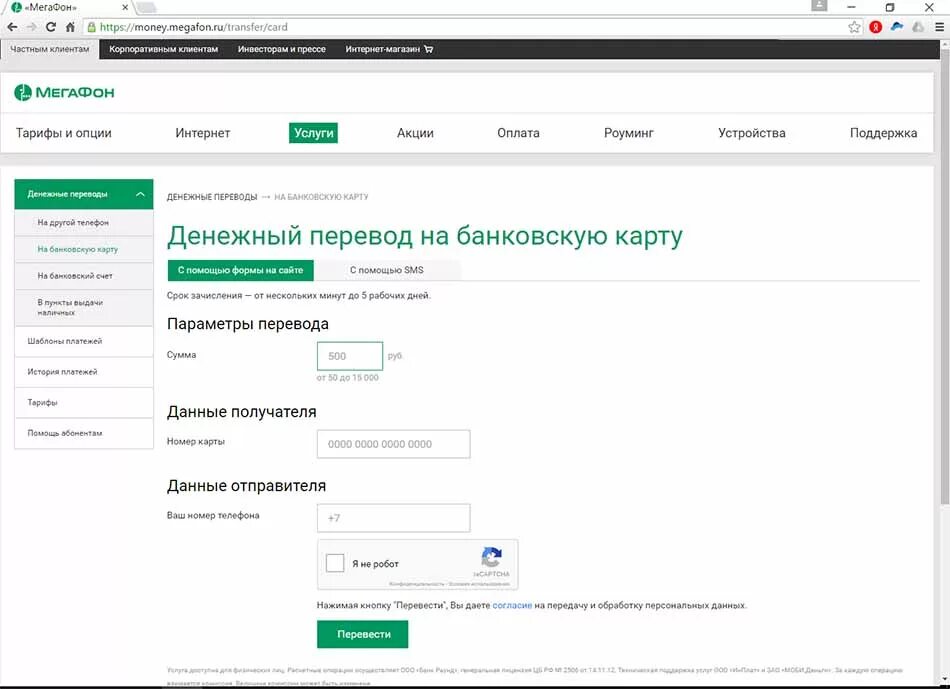Switch to the С помощью SMS tab
The width and height of the screenshot is (950, 689).
(387, 270)
